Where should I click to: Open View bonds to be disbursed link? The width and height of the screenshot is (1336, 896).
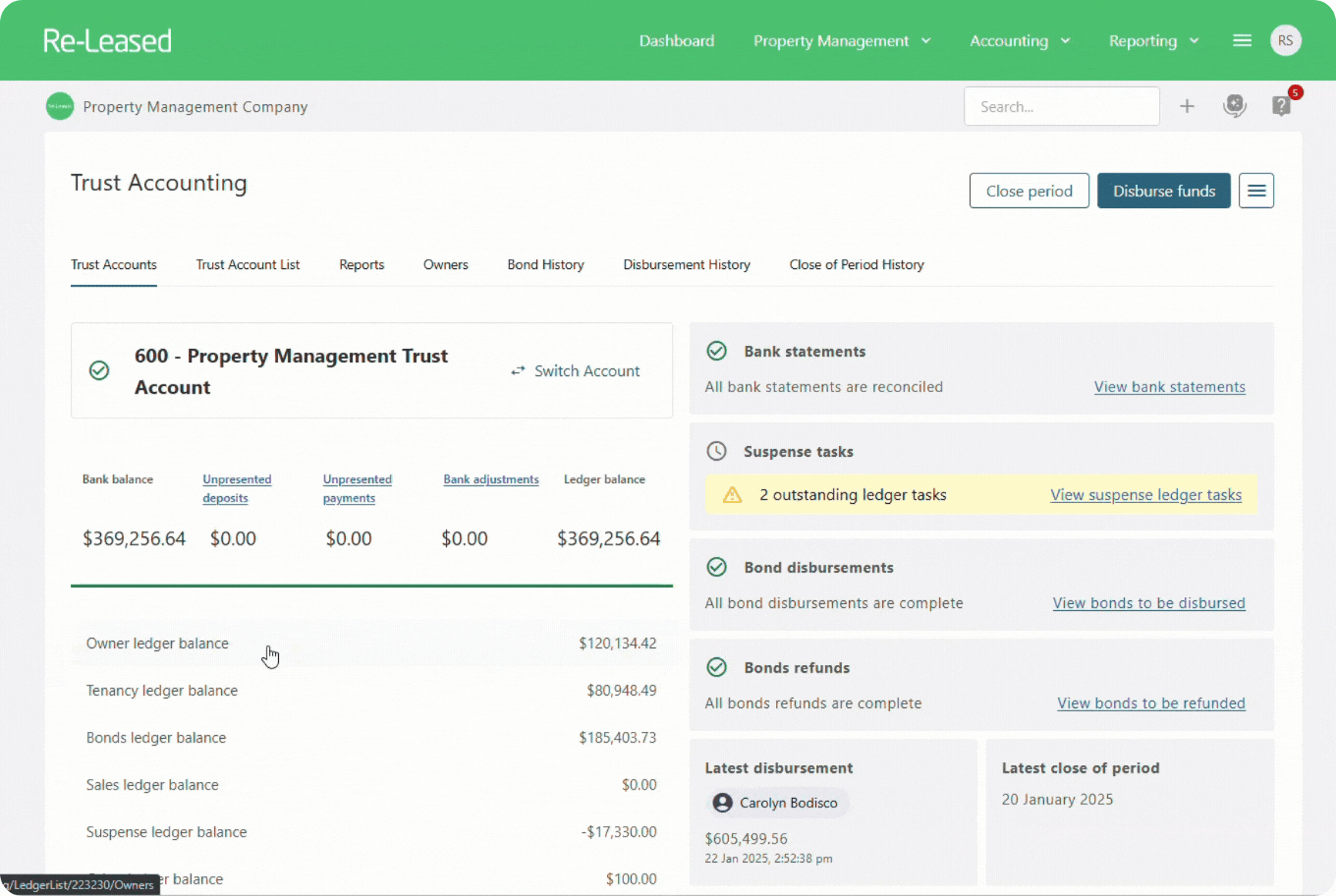pyautogui.click(x=1149, y=603)
